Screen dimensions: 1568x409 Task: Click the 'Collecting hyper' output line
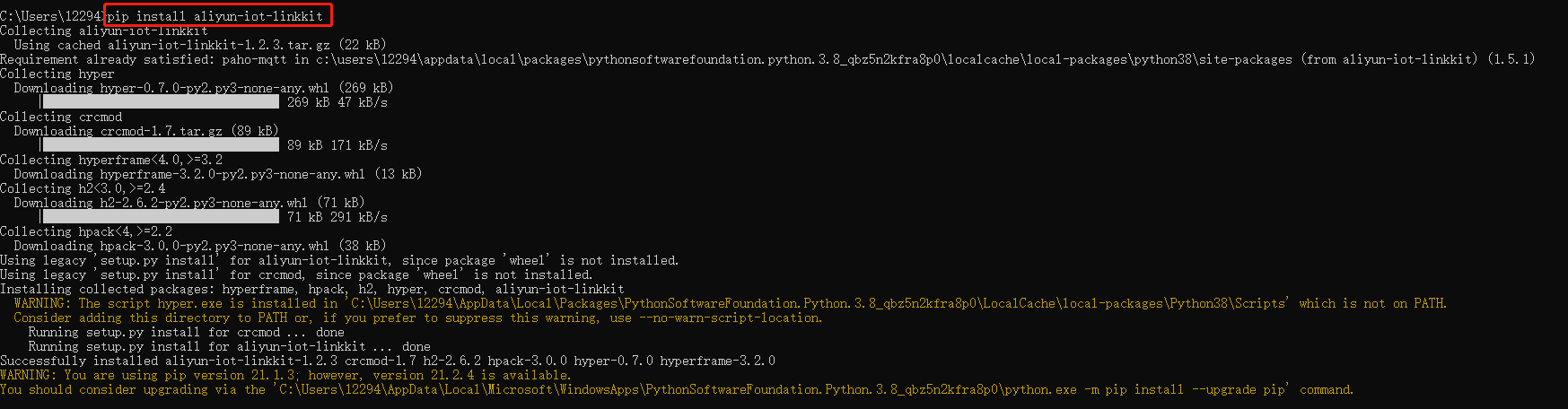(57, 74)
